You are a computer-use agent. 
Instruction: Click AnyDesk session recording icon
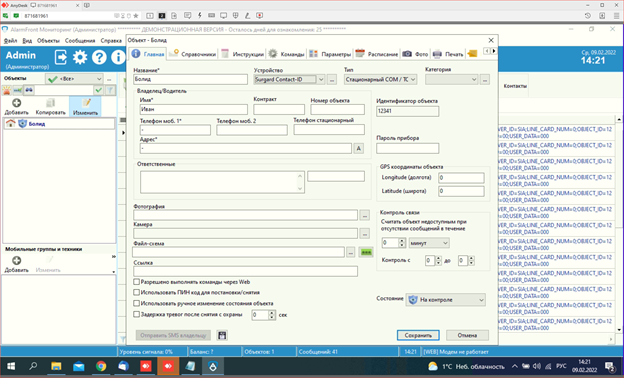tap(259, 16)
